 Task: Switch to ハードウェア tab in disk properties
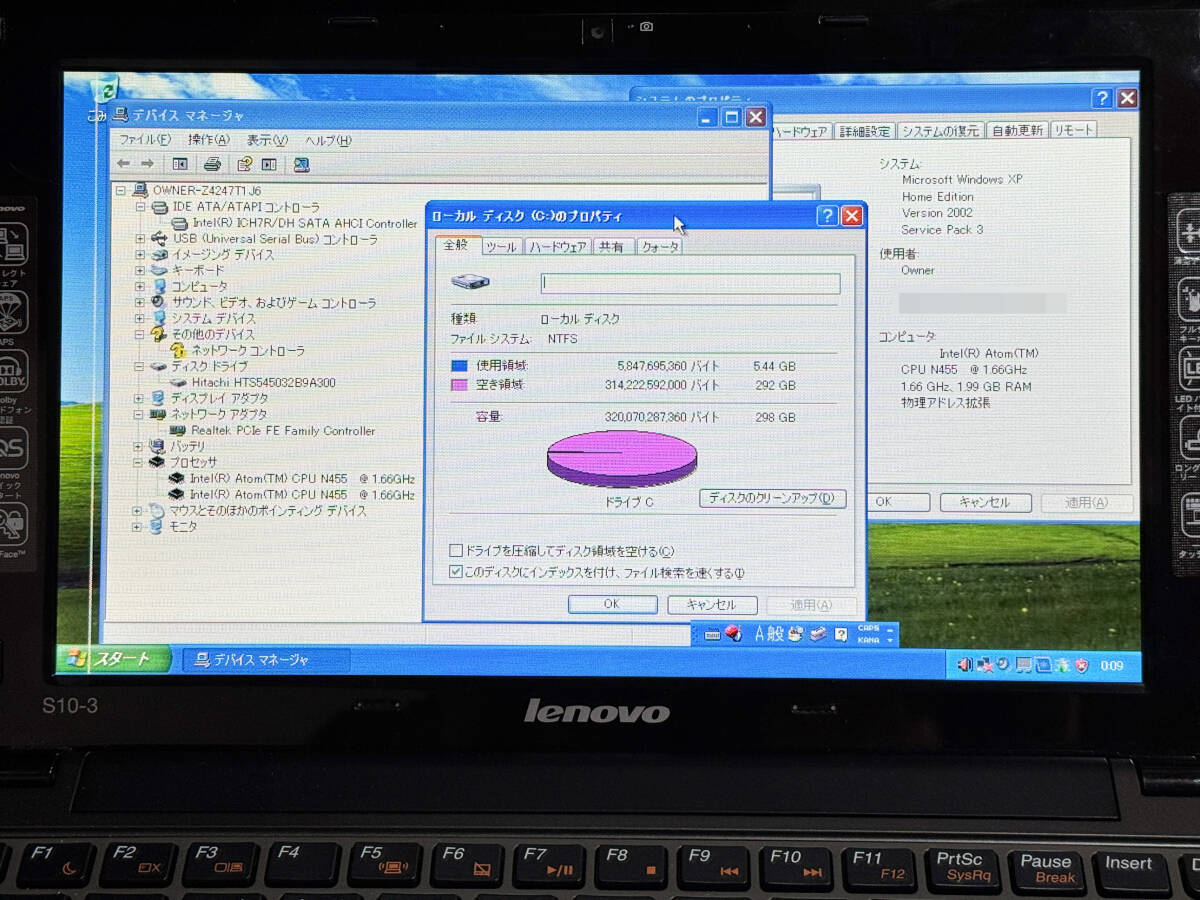click(x=558, y=246)
